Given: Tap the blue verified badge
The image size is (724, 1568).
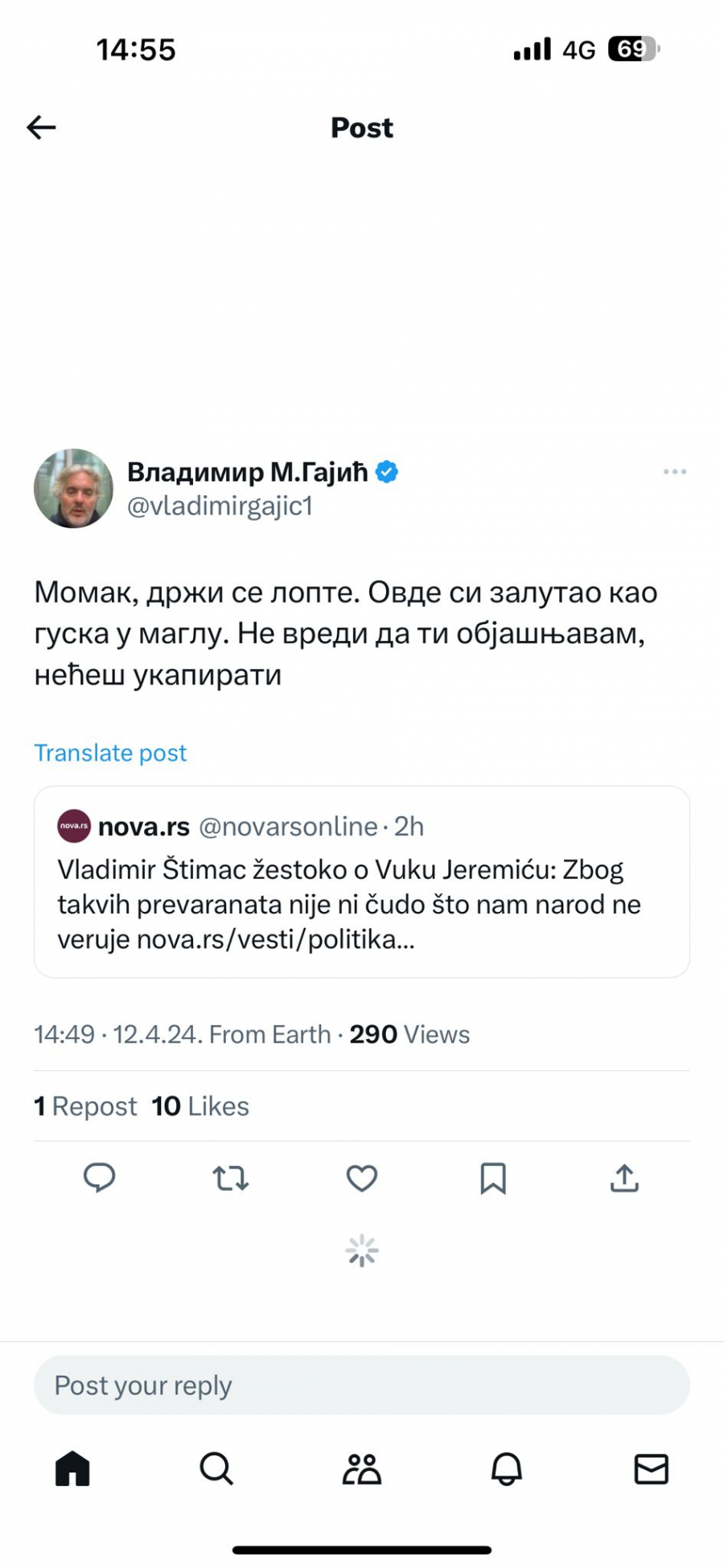Looking at the screenshot, I should tap(387, 472).
